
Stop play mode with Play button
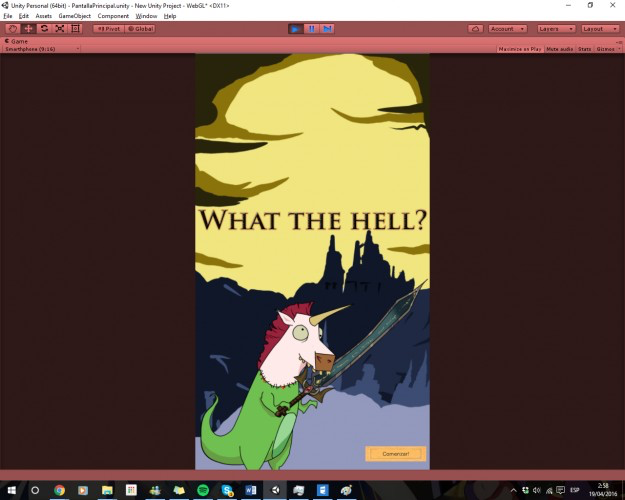pos(295,29)
